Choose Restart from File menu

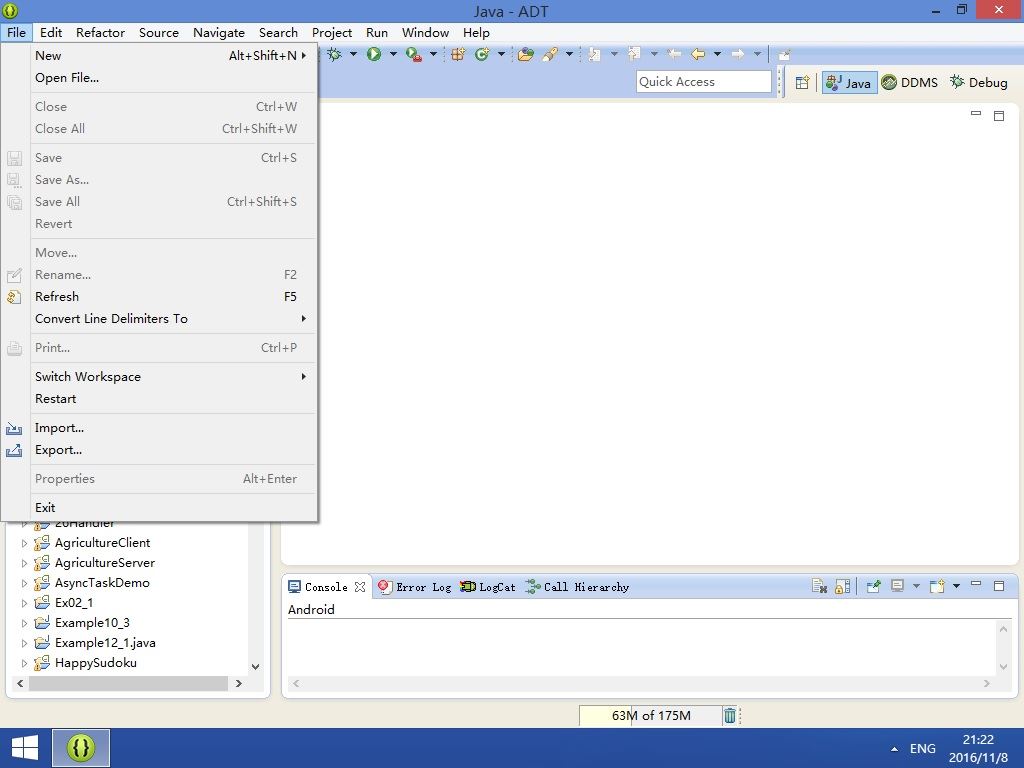tap(171, 399)
